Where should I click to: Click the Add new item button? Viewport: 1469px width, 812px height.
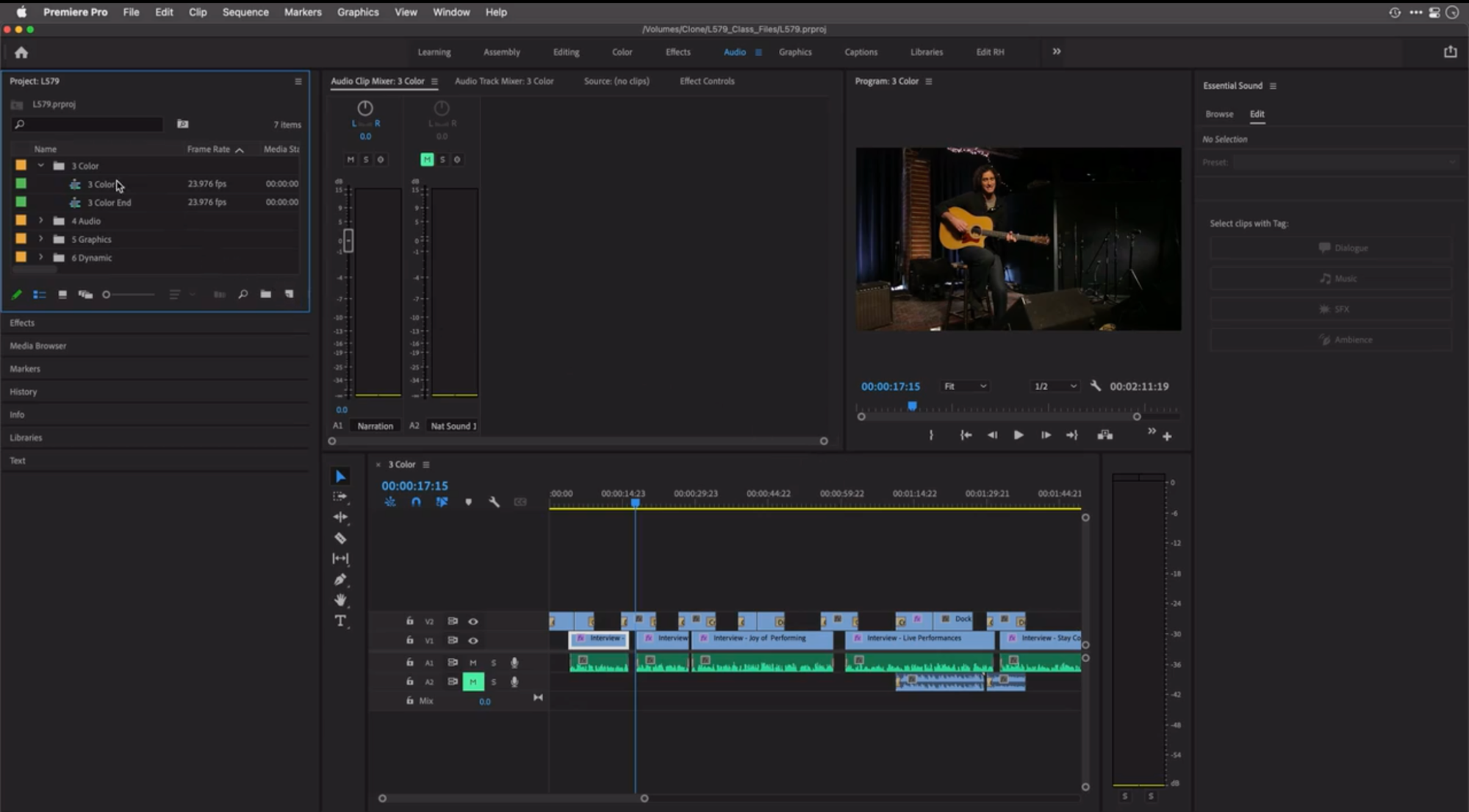click(x=290, y=294)
